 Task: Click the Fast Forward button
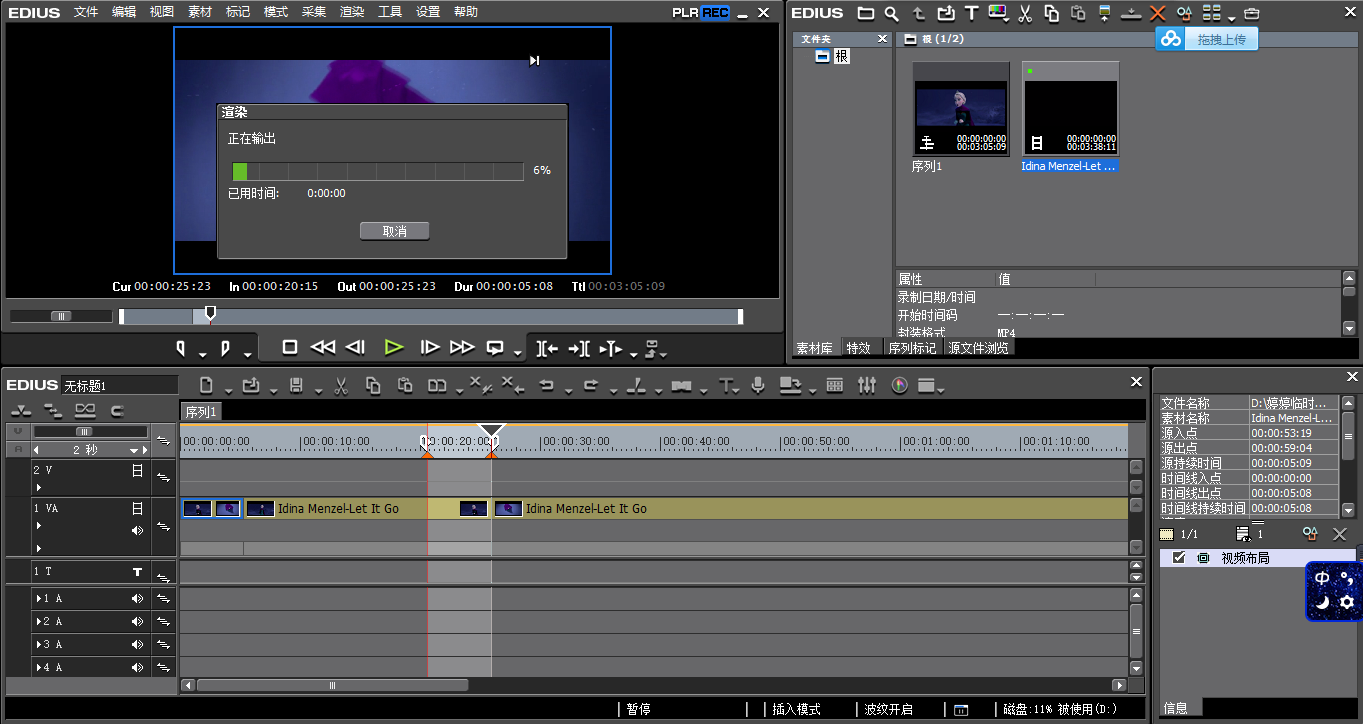click(x=462, y=347)
